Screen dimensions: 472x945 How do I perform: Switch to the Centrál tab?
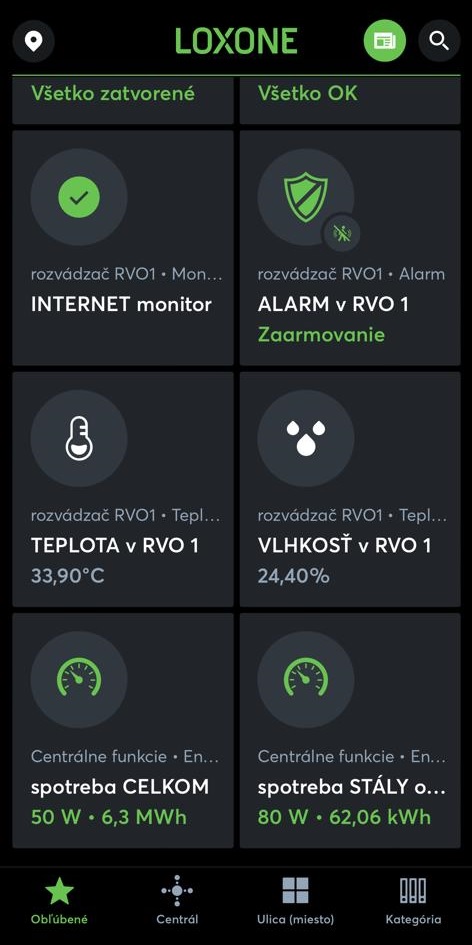click(x=177, y=900)
